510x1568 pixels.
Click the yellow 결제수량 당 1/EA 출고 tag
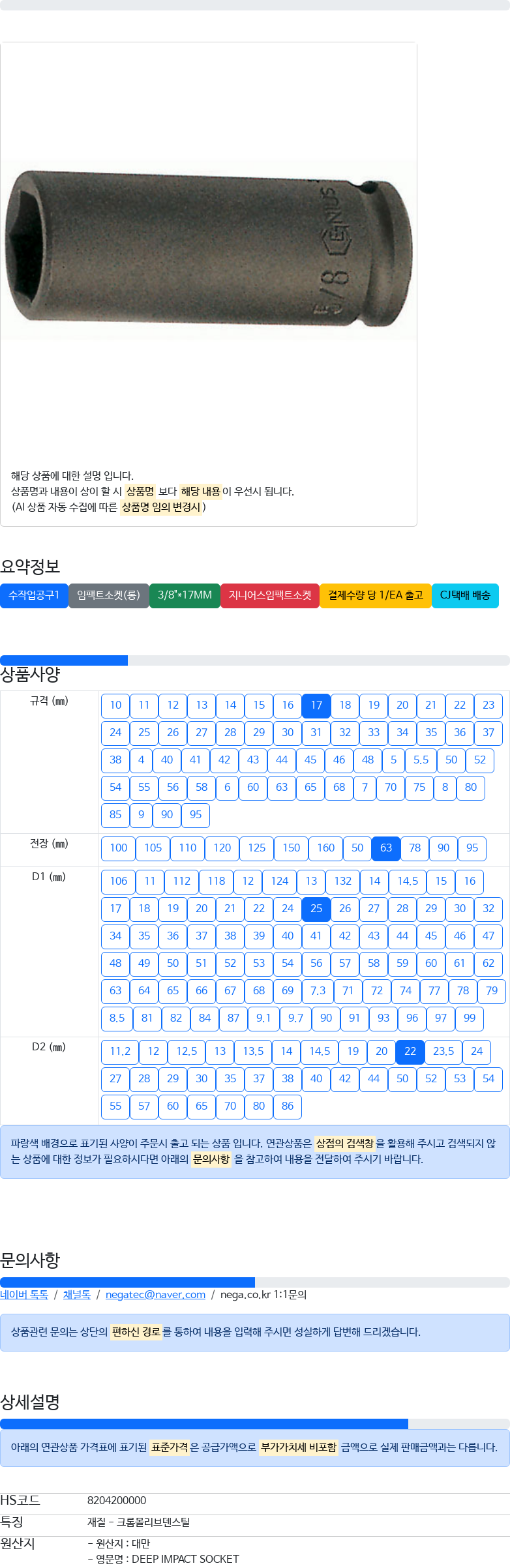pyautogui.click(x=376, y=596)
